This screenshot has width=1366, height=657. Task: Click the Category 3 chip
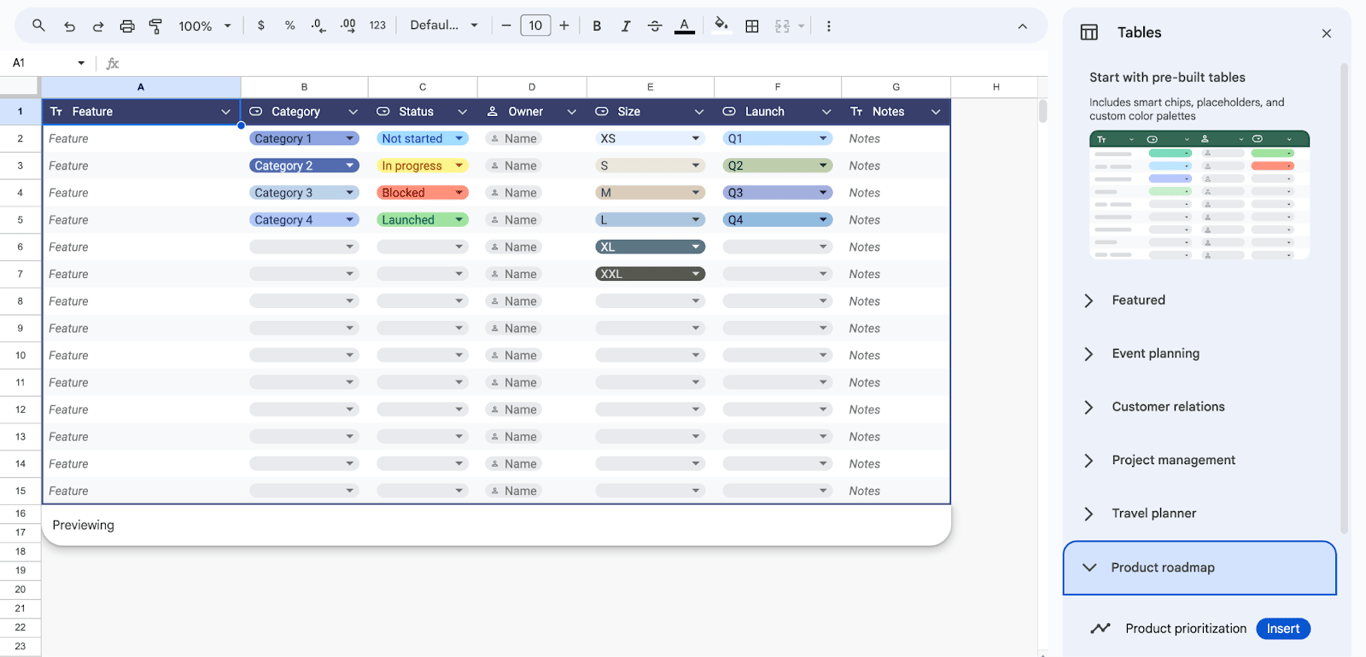(x=304, y=193)
